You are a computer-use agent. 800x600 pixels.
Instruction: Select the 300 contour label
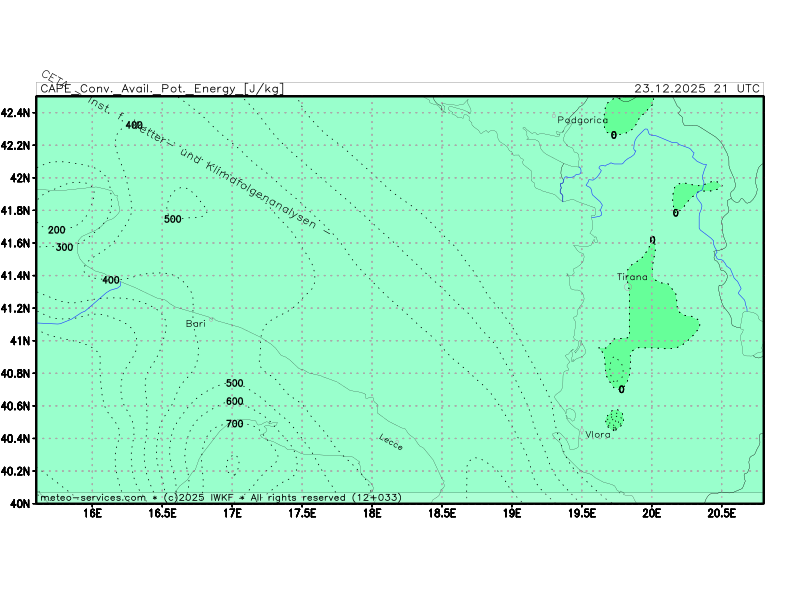pyautogui.click(x=64, y=247)
